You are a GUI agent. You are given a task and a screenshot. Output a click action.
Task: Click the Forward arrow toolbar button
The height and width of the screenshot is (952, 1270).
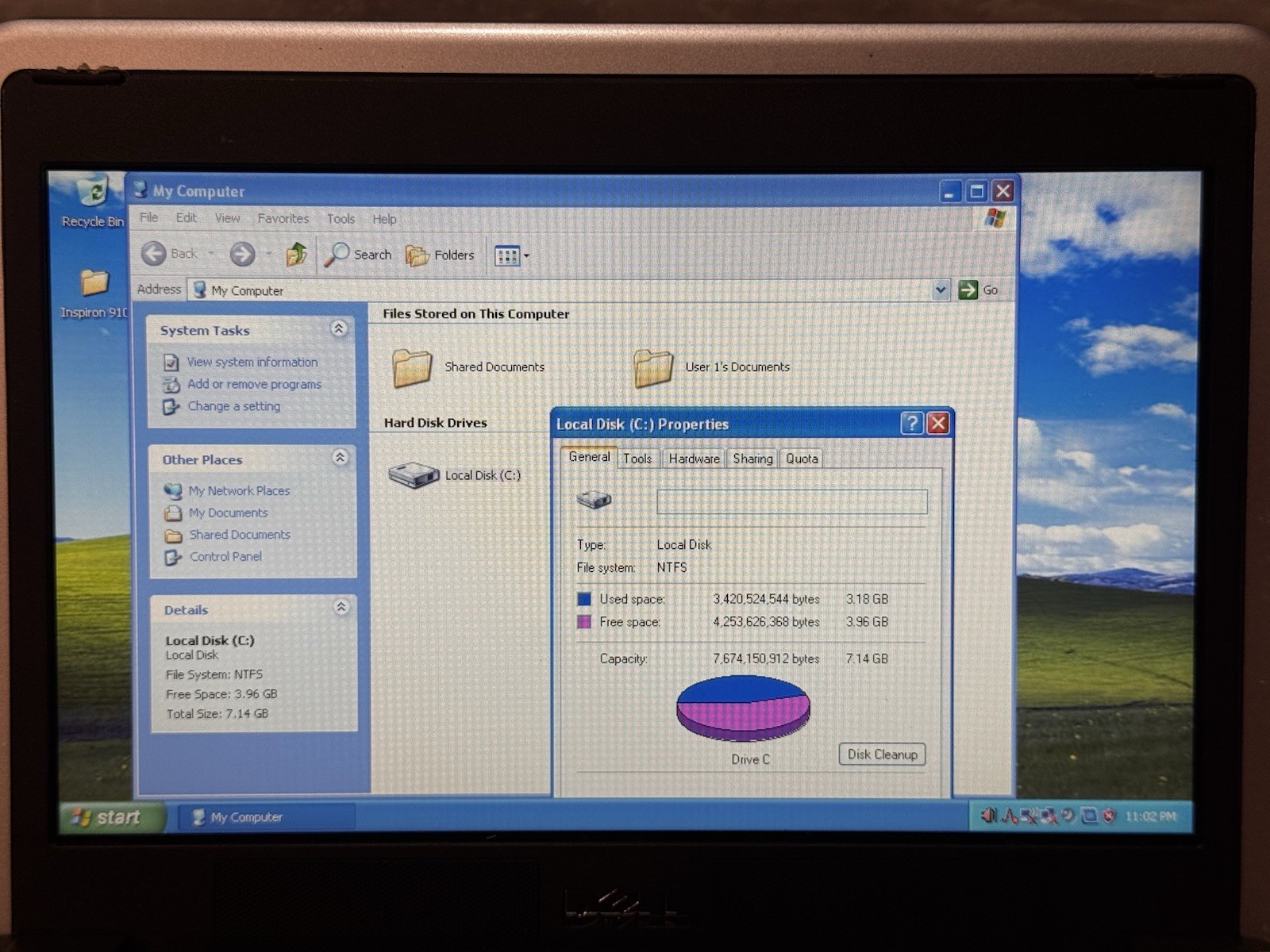point(242,254)
